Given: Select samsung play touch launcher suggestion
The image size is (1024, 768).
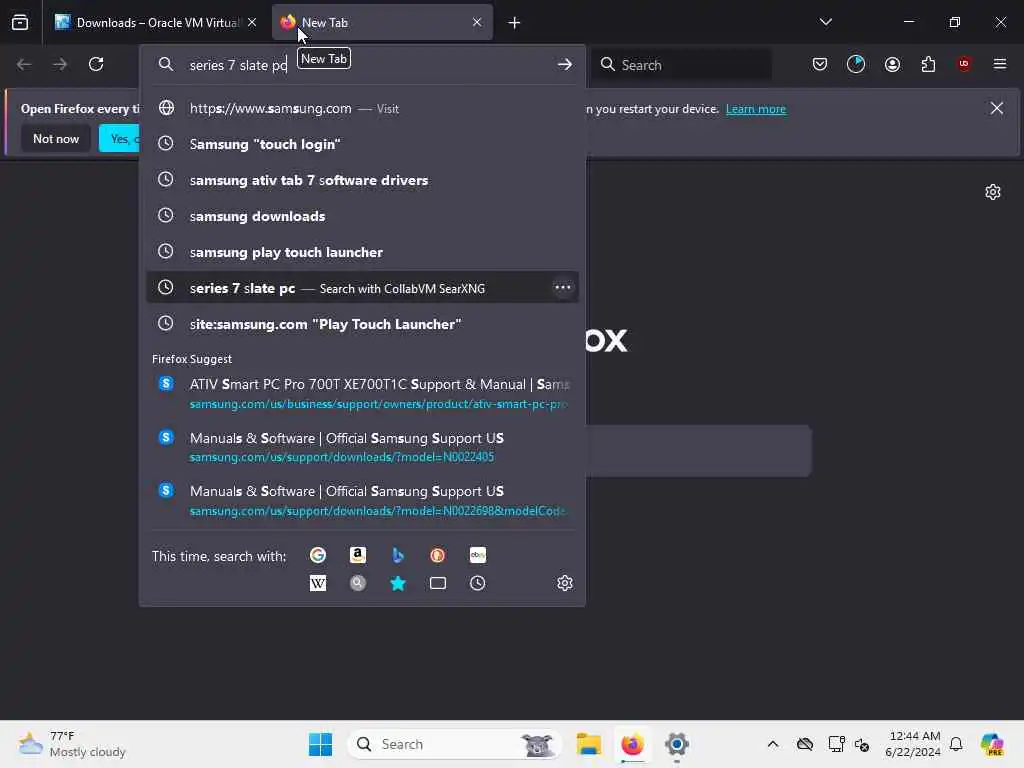Looking at the screenshot, I should [362, 251].
